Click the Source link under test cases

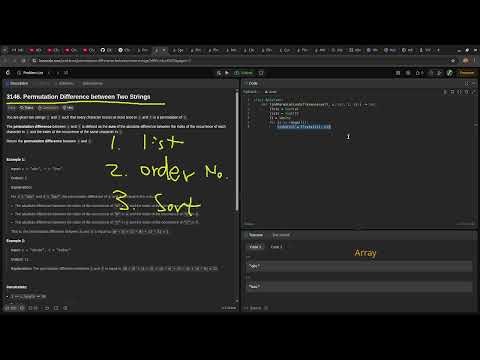pos(256,308)
